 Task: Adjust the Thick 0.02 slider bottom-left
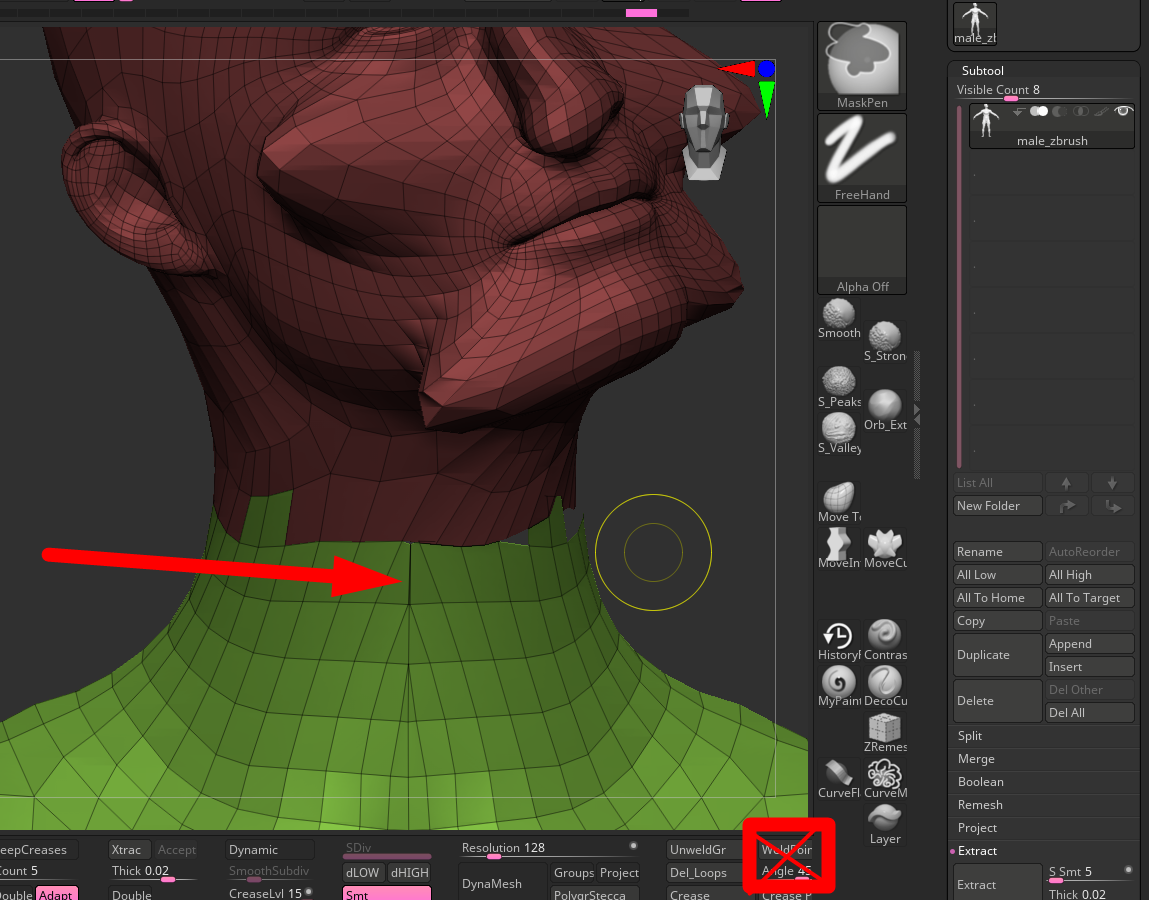click(x=153, y=871)
